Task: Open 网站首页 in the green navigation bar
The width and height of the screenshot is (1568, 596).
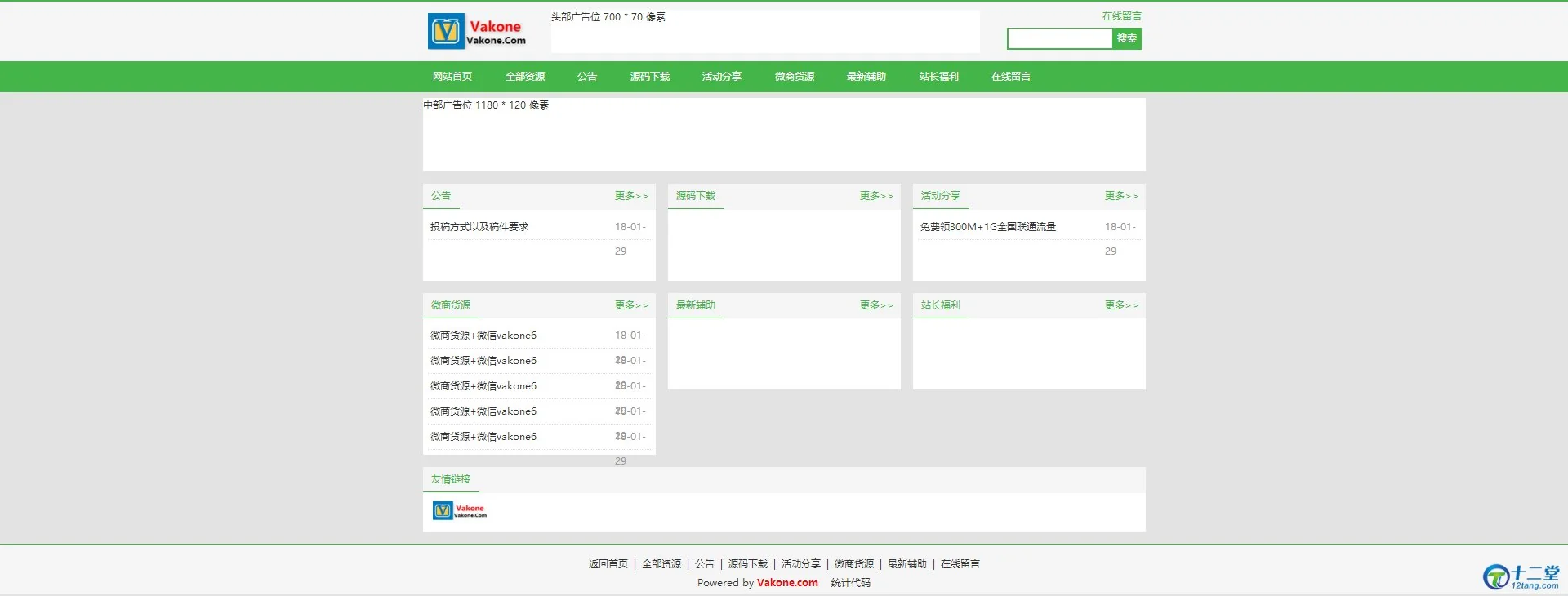Action: (452, 77)
